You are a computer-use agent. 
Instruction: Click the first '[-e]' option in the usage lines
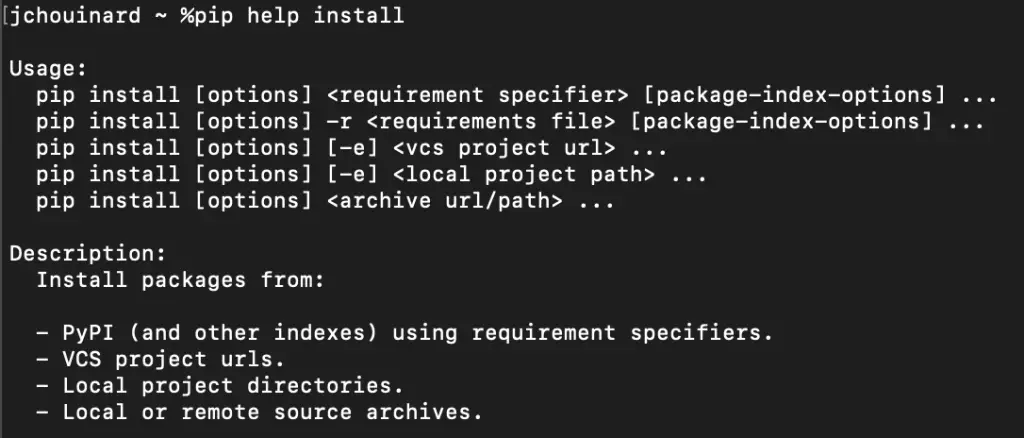pyautogui.click(x=352, y=148)
